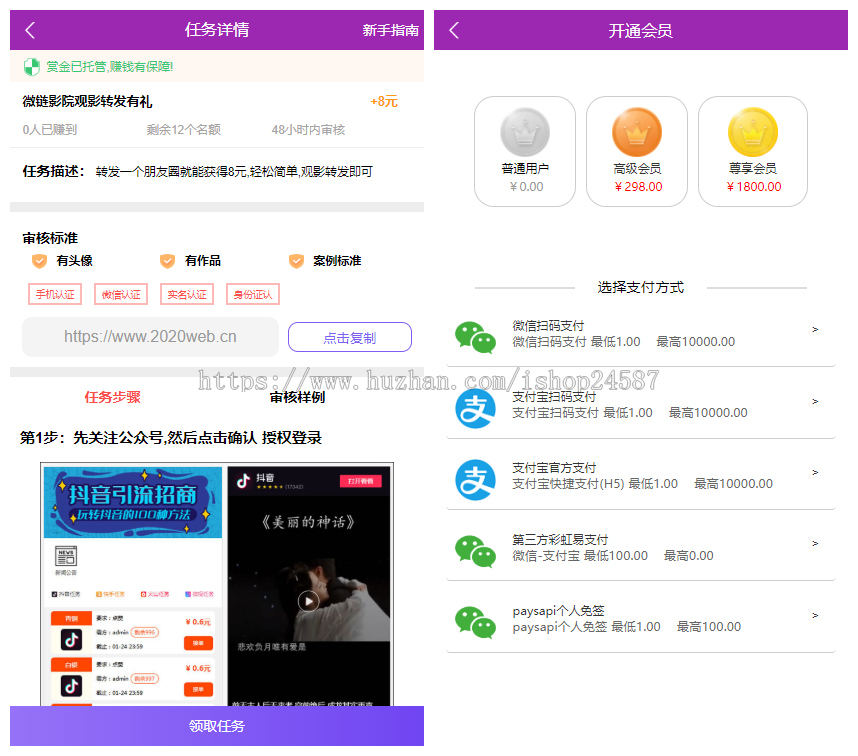Click the WeChat icon for paysapi个人免签
Screen dimensions: 858x756
[x=476, y=622]
